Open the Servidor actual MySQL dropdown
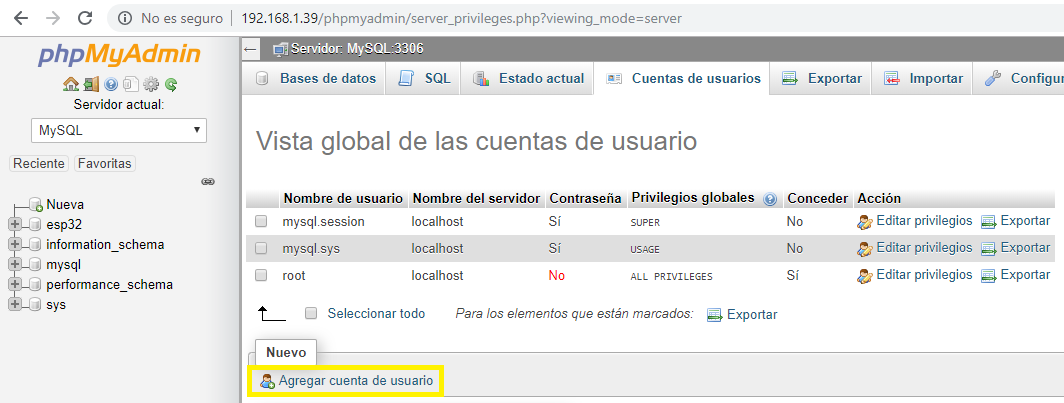 point(119,131)
